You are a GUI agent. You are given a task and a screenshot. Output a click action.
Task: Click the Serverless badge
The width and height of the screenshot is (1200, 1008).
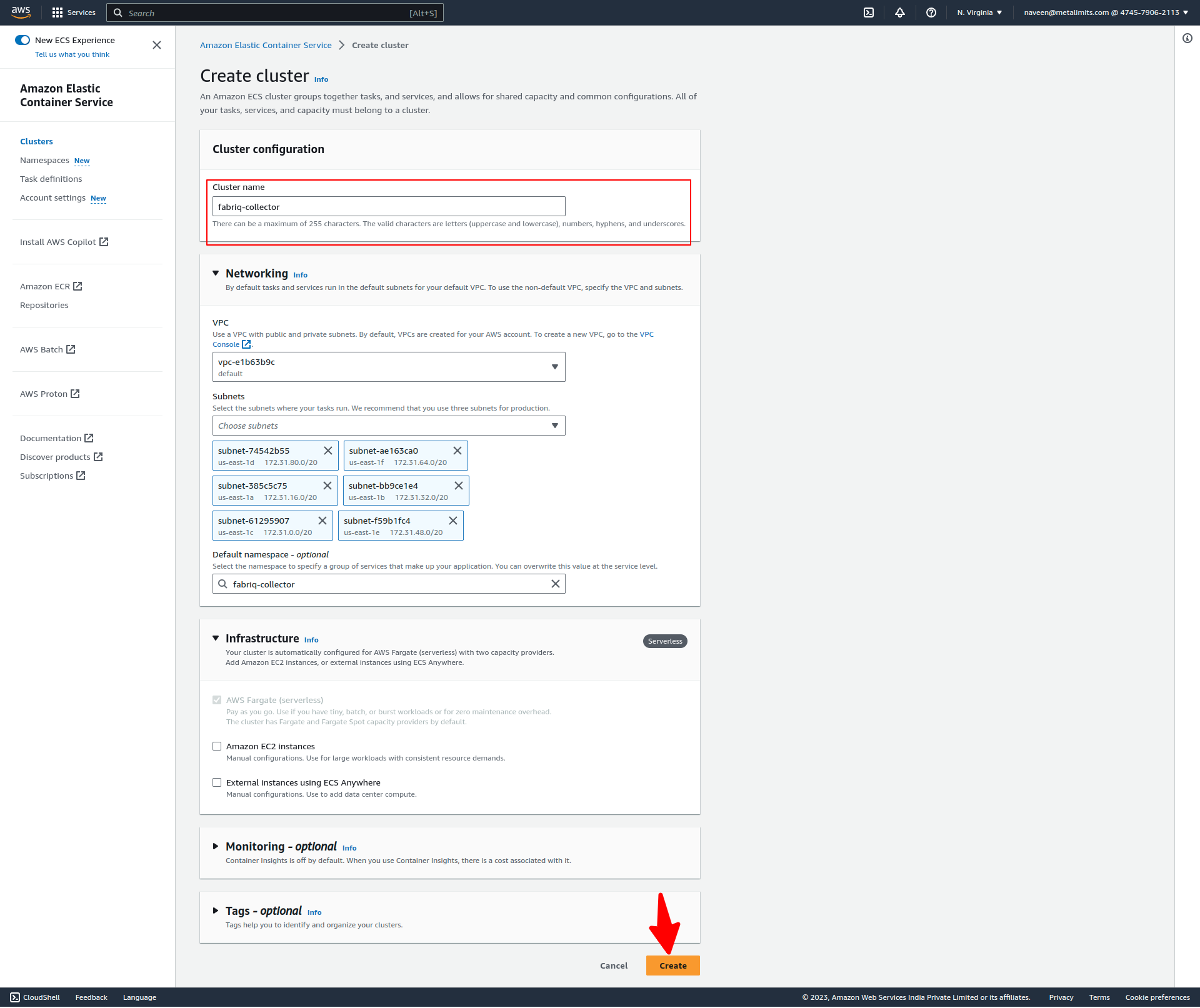pyautogui.click(x=665, y=641)
